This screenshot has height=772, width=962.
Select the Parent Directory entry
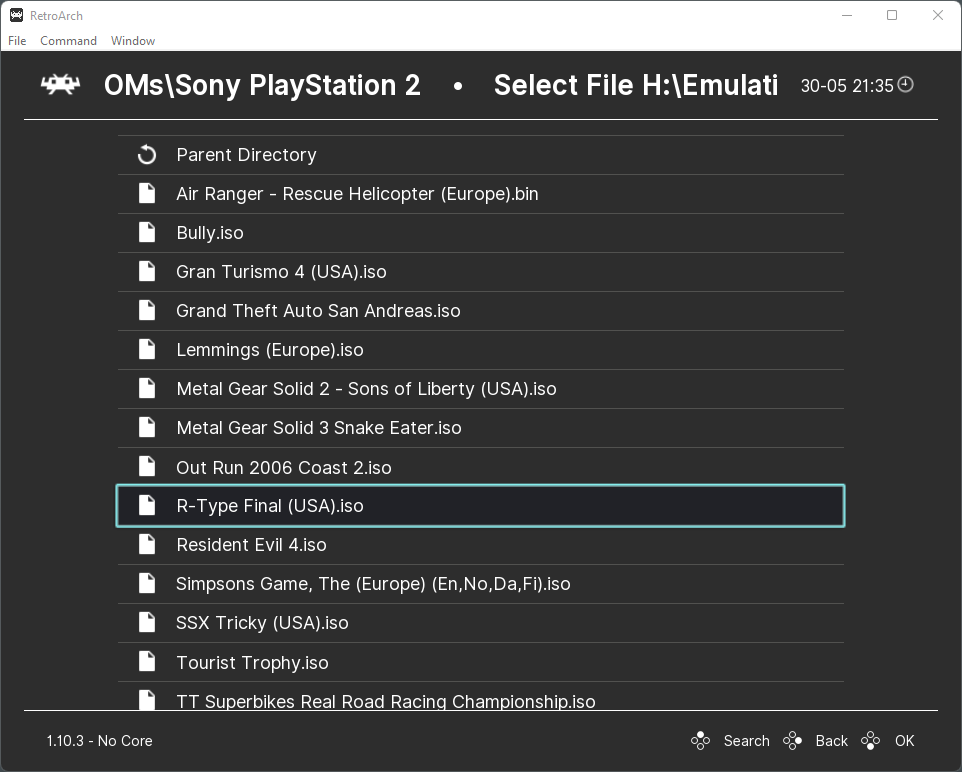(481, 155)
